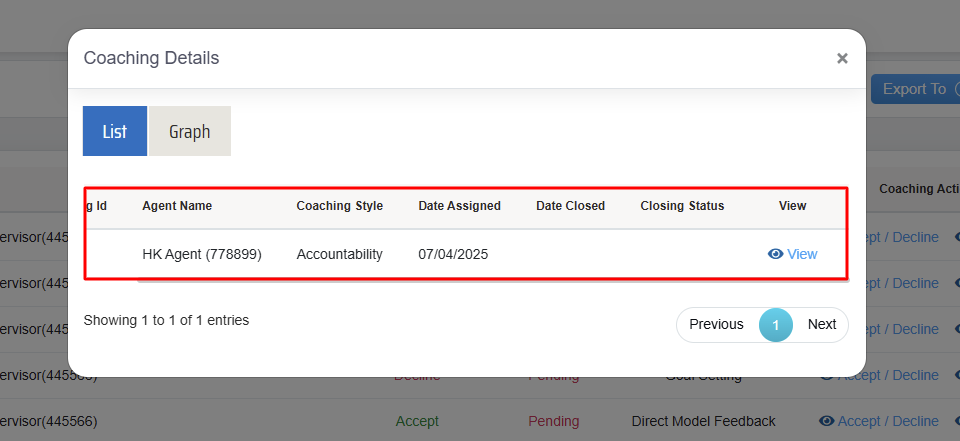The height and width of the screenshot is (441, 960).
Task: Sort by Coaching Style column header
Action: point(340,206)
